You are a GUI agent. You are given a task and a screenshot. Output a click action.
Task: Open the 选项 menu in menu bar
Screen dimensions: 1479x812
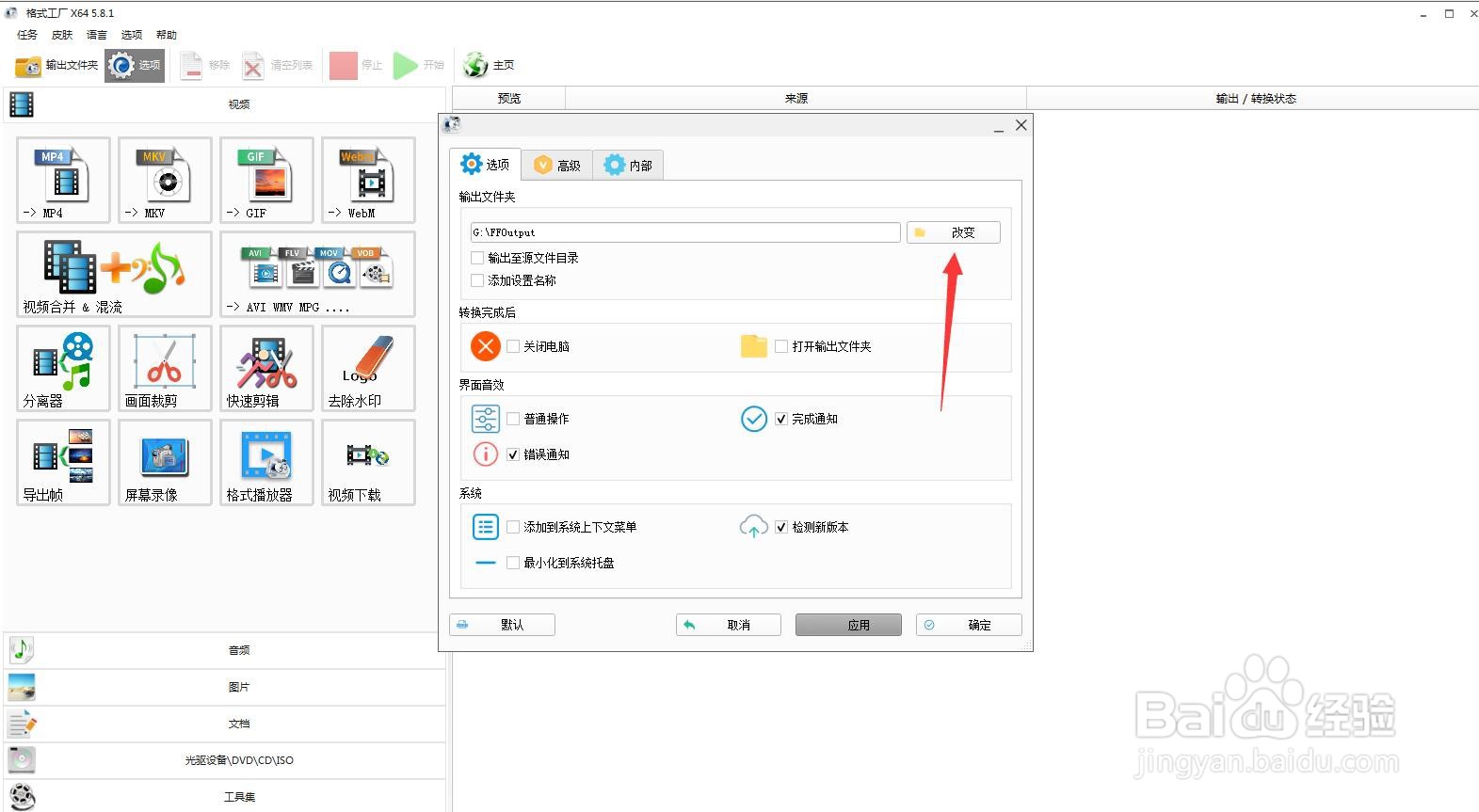coord(132,35)
